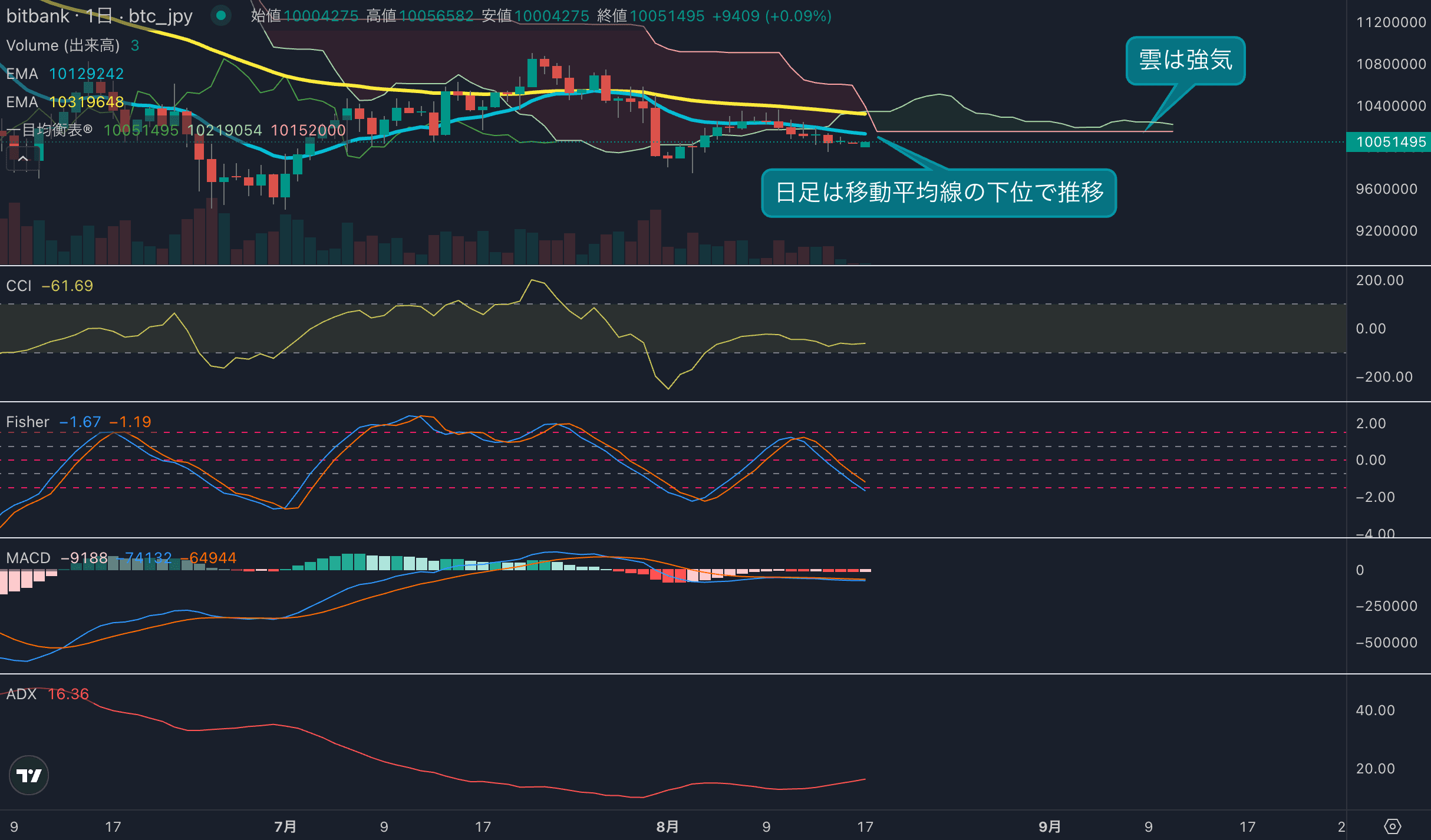This screenshot has height=840, width=1431.
Task: Click the 10800000 price scale label
Action: (1391, 64)
